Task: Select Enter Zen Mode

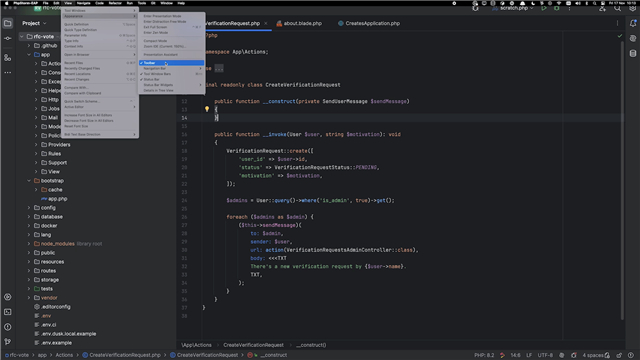Action: (171, 32)
